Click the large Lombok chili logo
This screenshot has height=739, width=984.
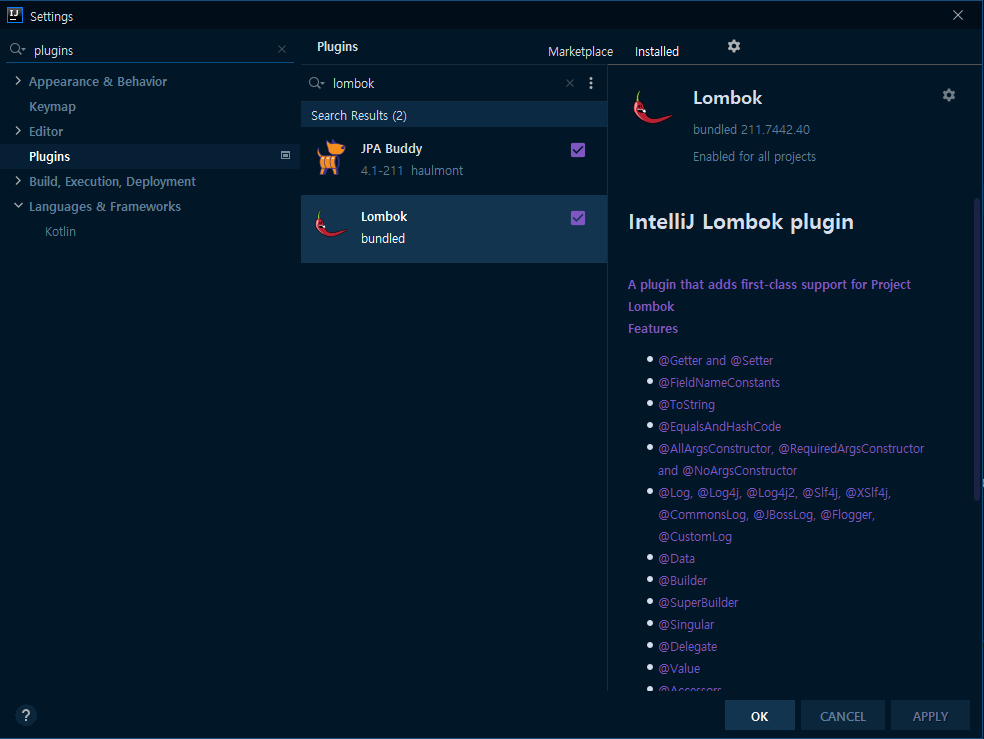point(652,108)
